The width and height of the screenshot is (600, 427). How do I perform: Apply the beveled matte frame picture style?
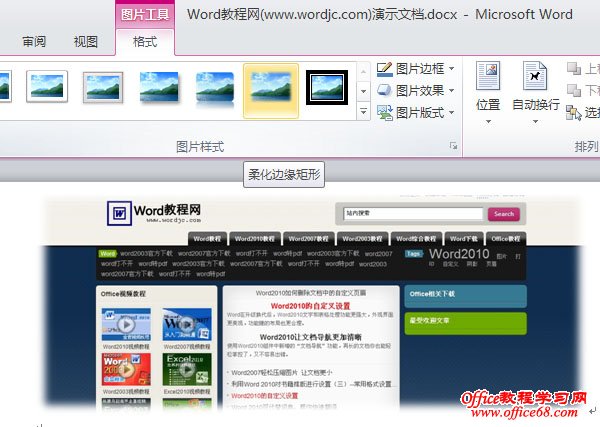pyautogui.click(x=103, y=87)
